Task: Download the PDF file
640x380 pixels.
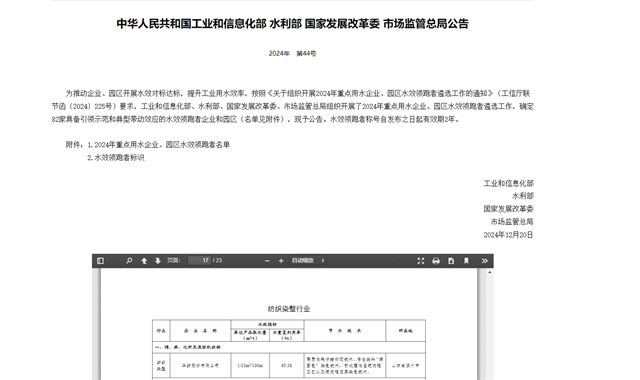Action: [x=451, y=261]
